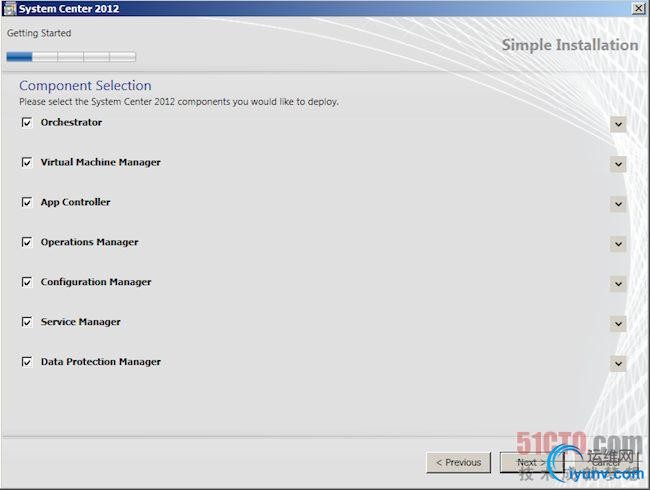Click the Virtual Machine Manager label

(101, 162)
